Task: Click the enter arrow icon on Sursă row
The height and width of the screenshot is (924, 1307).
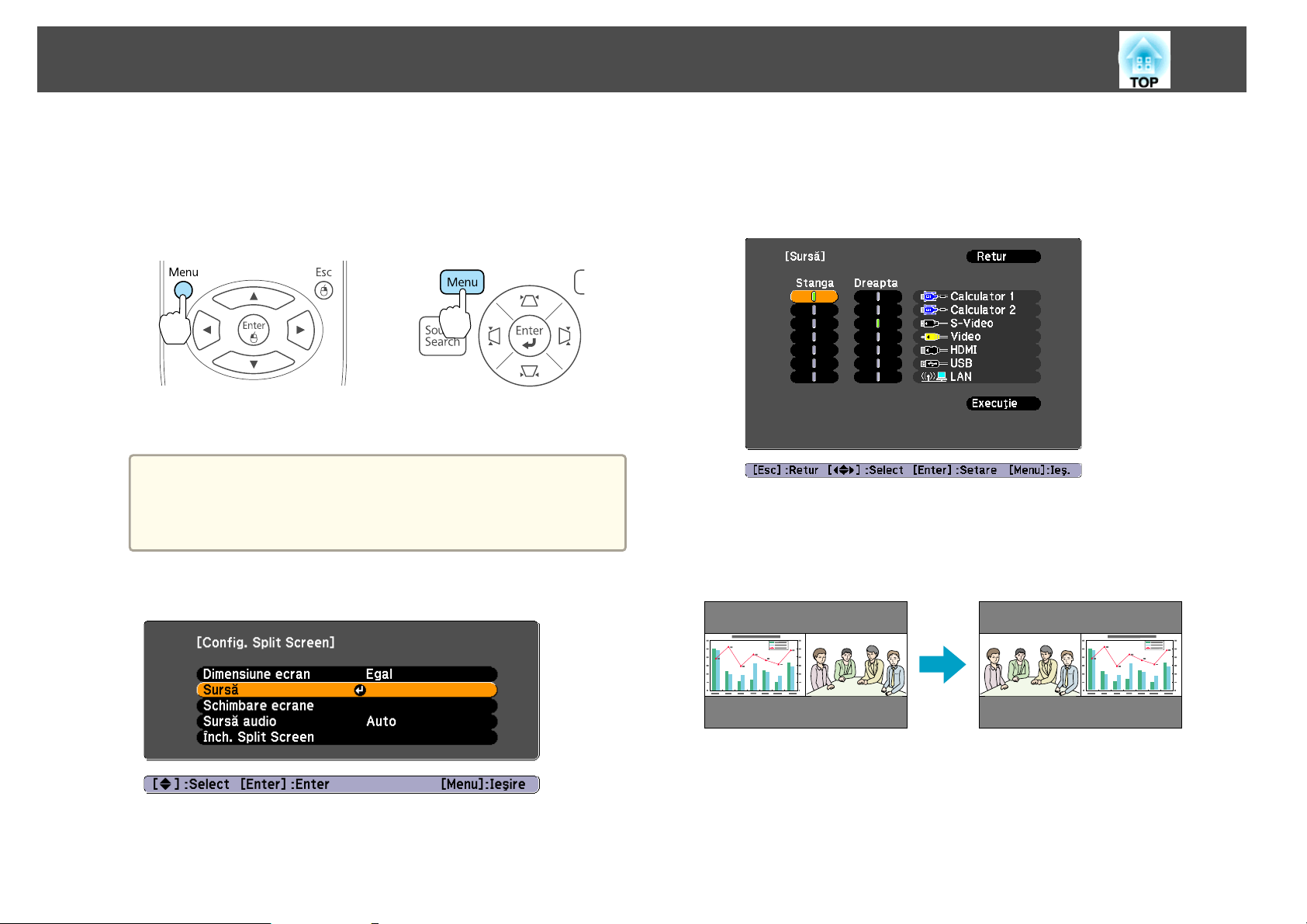Action: [x=360, y=690]
